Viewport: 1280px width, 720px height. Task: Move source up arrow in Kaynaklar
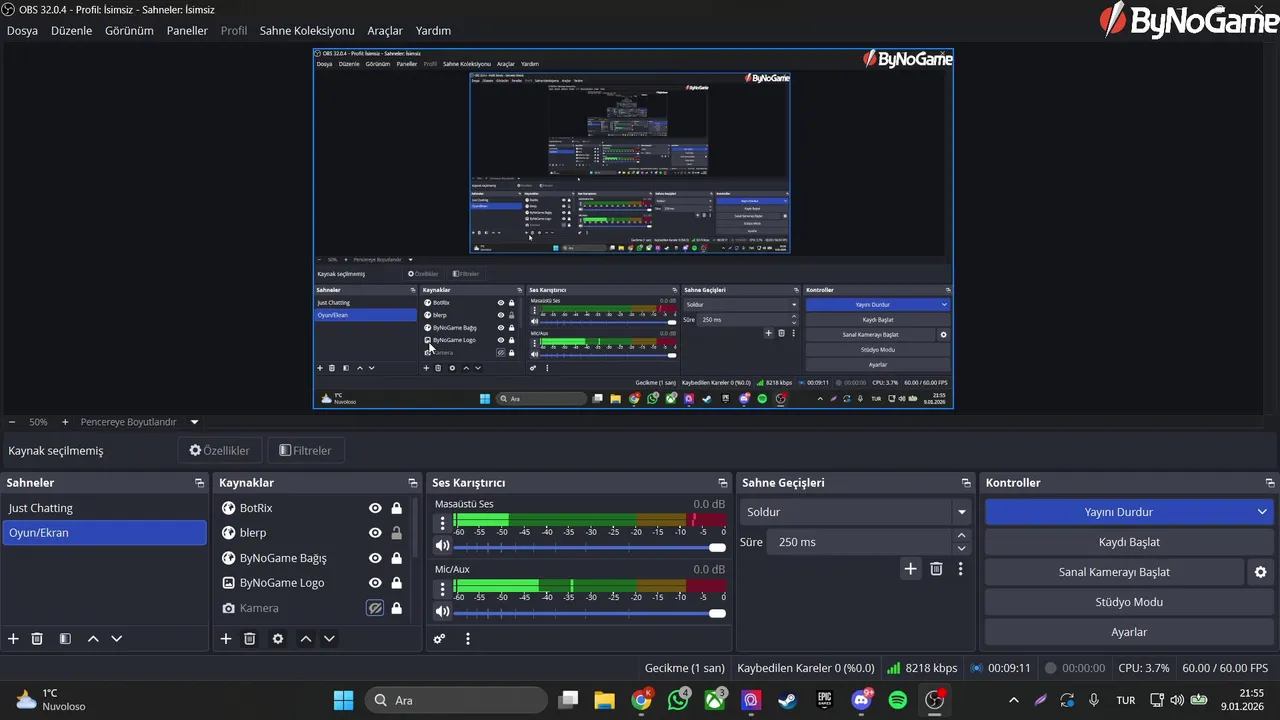(x=306, y=639)
